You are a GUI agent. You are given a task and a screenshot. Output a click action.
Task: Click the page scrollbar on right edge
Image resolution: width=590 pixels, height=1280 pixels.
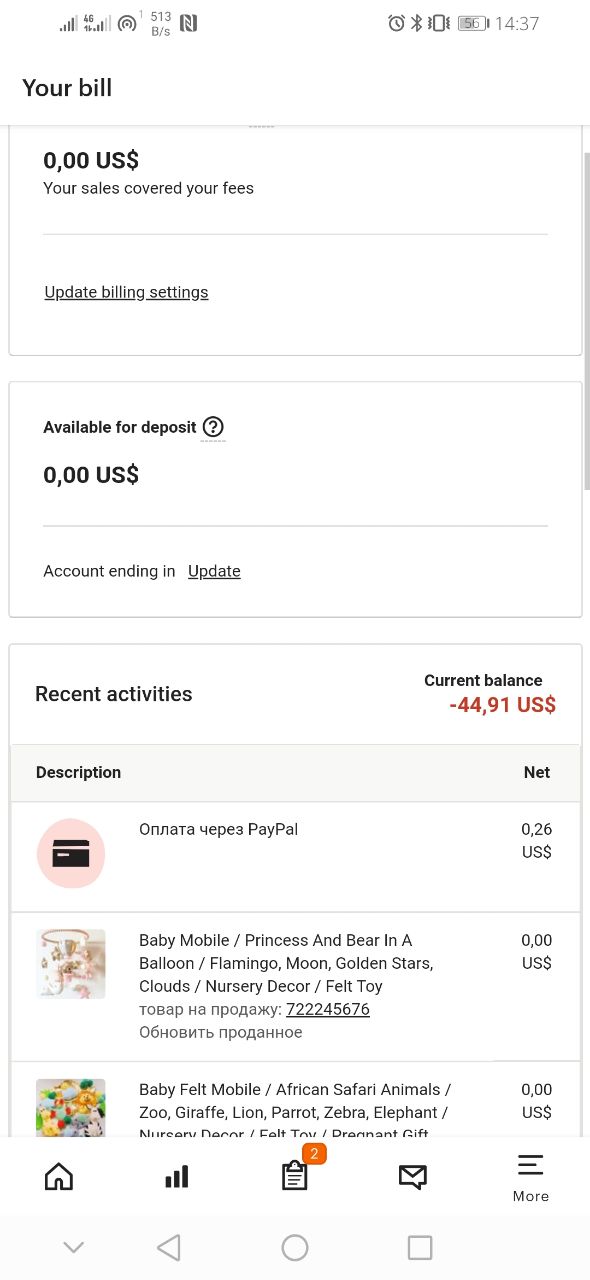(587, 320)
